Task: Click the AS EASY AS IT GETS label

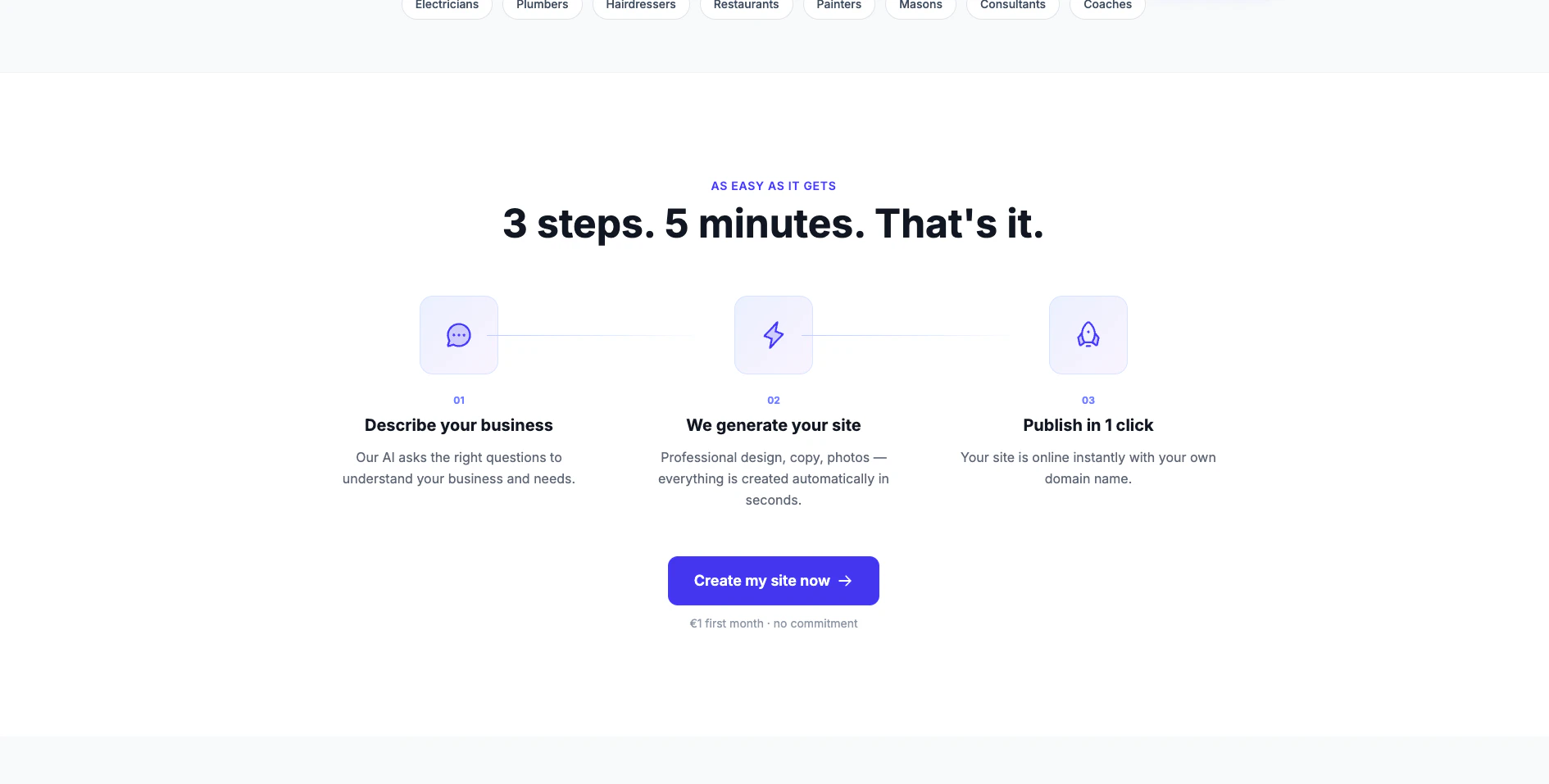Action: point(774,186)
